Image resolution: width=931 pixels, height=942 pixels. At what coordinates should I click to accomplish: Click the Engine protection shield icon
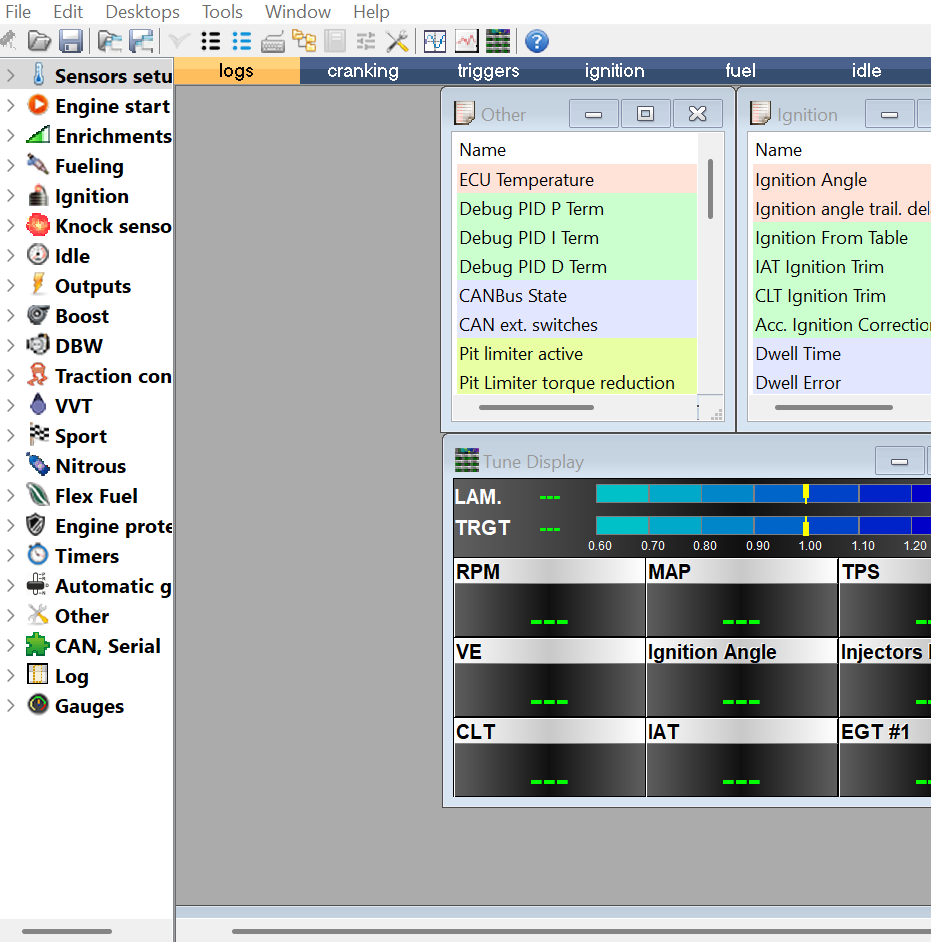point(36,525)
